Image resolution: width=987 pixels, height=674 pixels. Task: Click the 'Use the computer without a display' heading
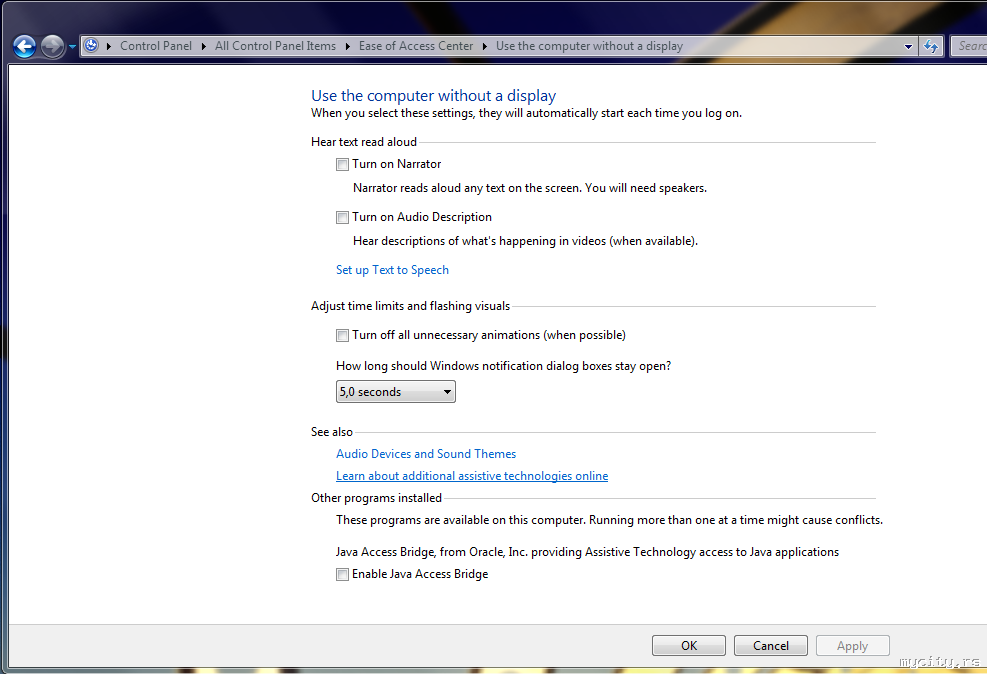pyautogui.click(x=434, y=96)
